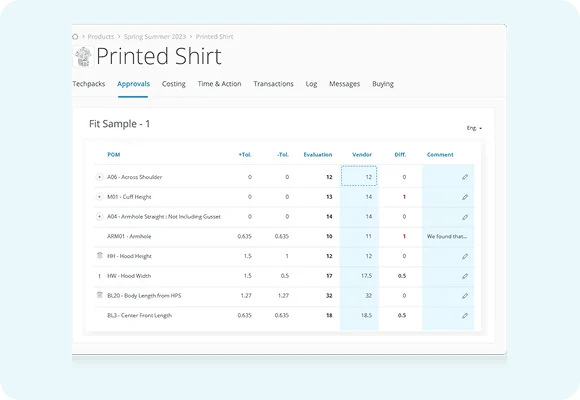Switch to the Costing tab
This screenshot has height=400, width=580.
click(x=173, y=84)
